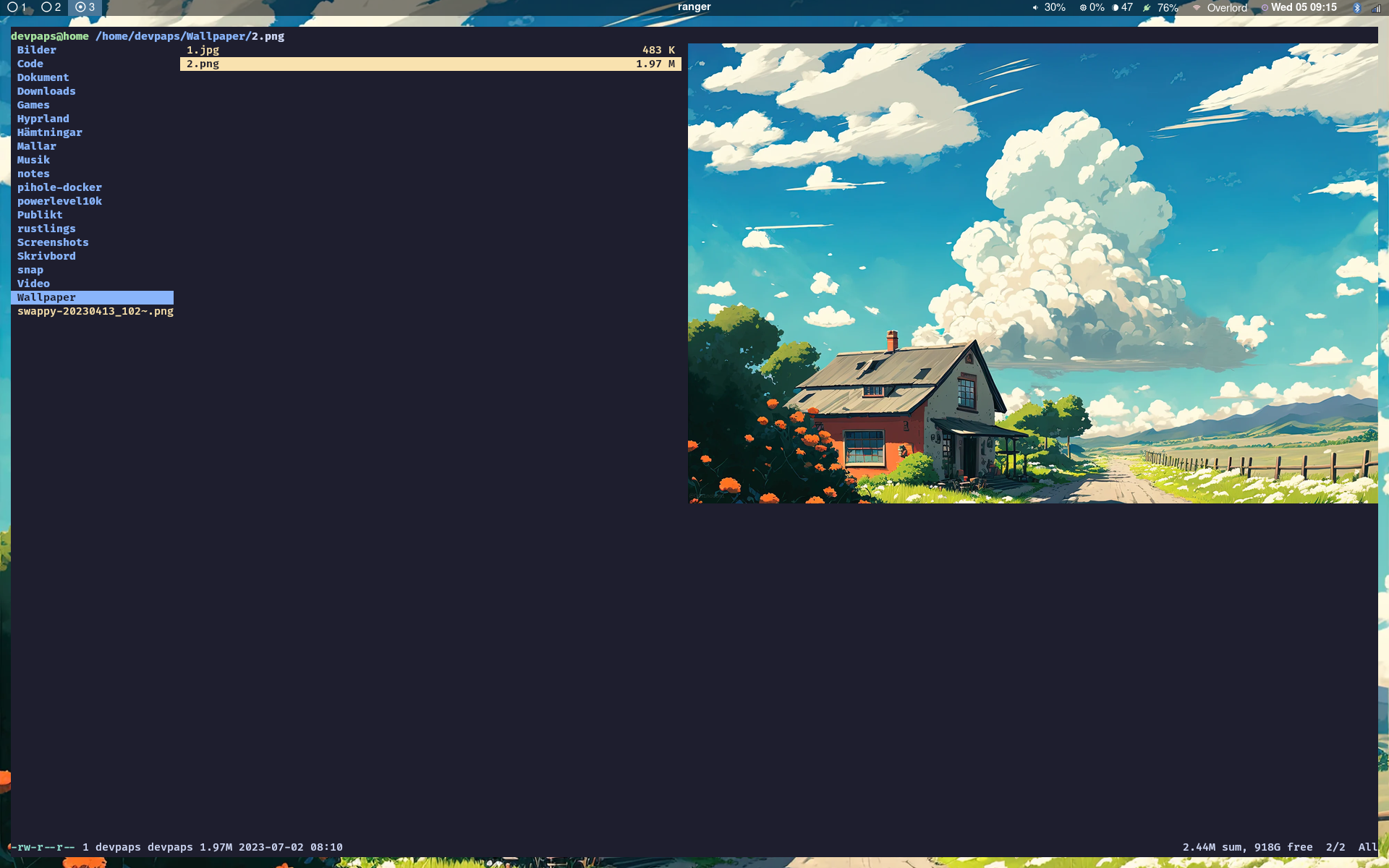Expand the powerlevel10k folder

pos(60,200)
